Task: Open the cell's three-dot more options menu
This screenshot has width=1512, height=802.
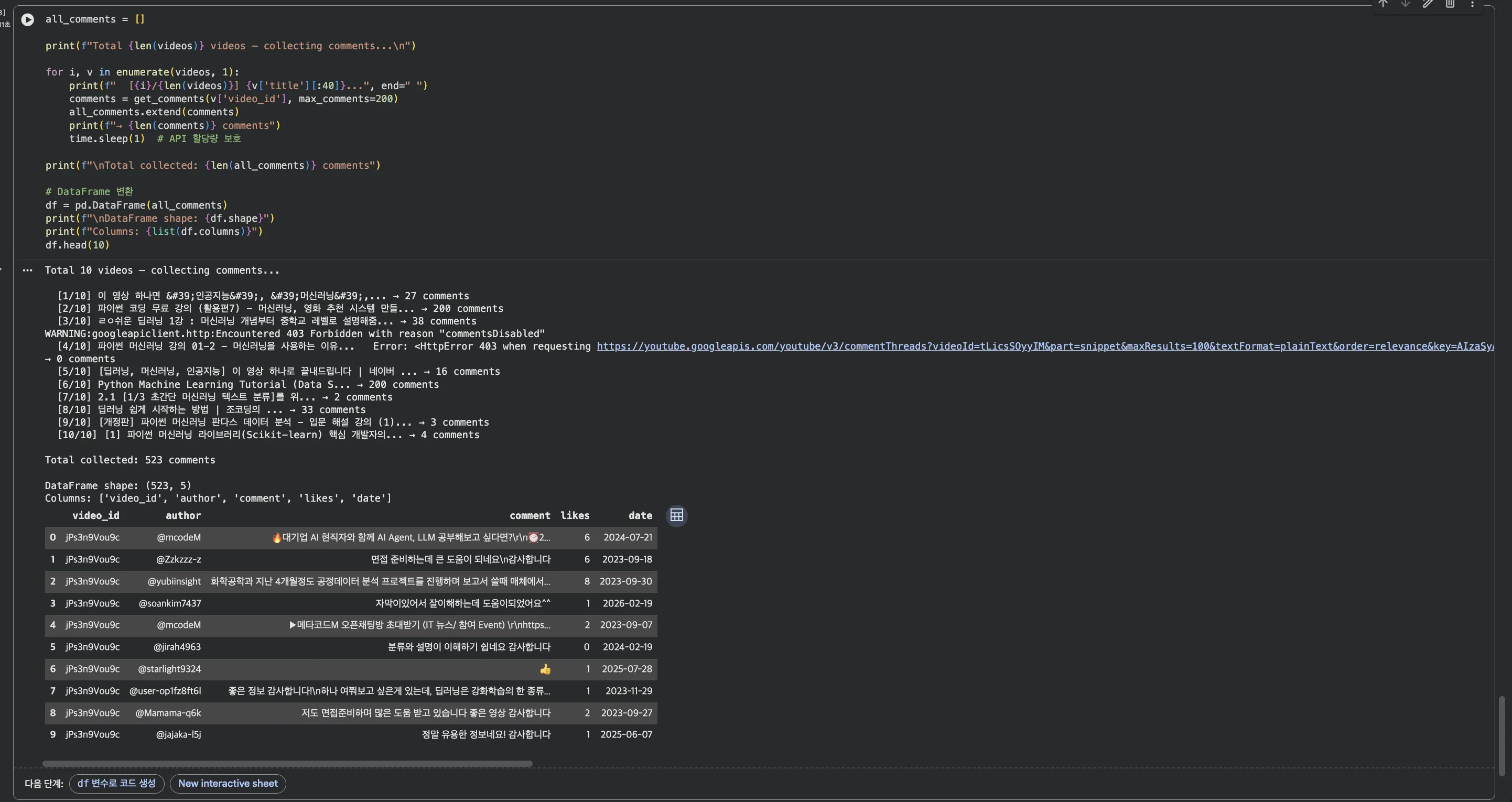Action: tap(1472, 4)
